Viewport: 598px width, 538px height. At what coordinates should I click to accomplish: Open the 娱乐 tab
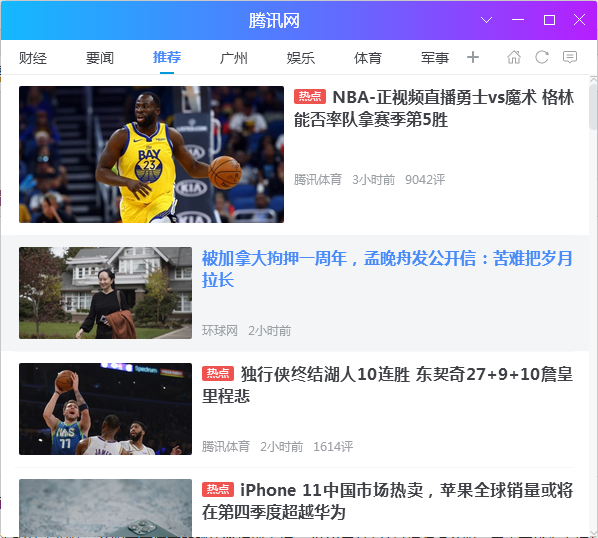301,58
